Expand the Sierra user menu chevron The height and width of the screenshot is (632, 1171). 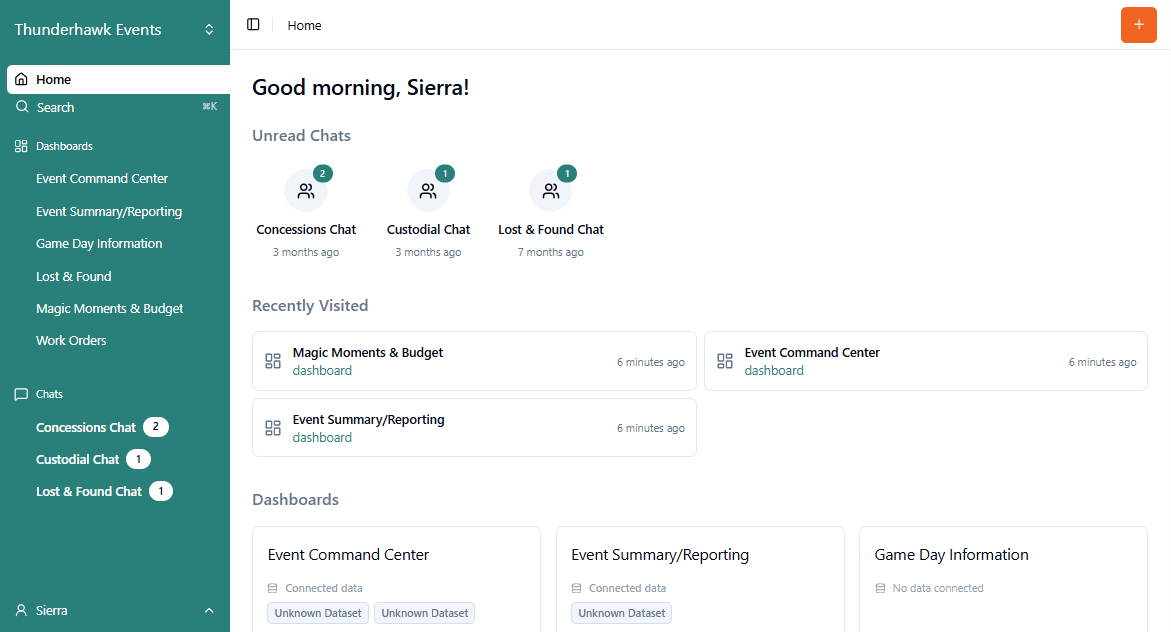209,610
